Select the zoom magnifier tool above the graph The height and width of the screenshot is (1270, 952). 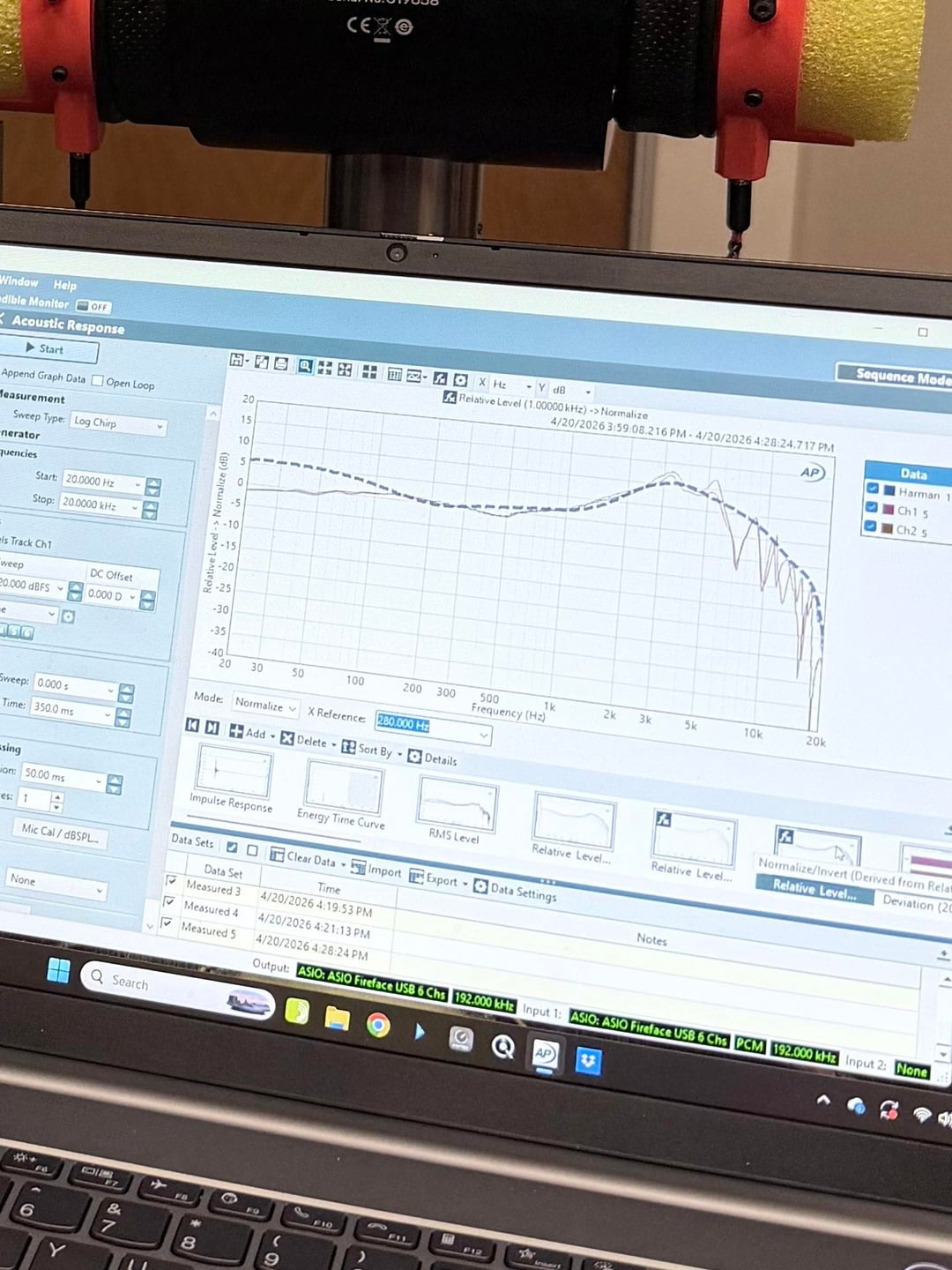tap(305, 366)
